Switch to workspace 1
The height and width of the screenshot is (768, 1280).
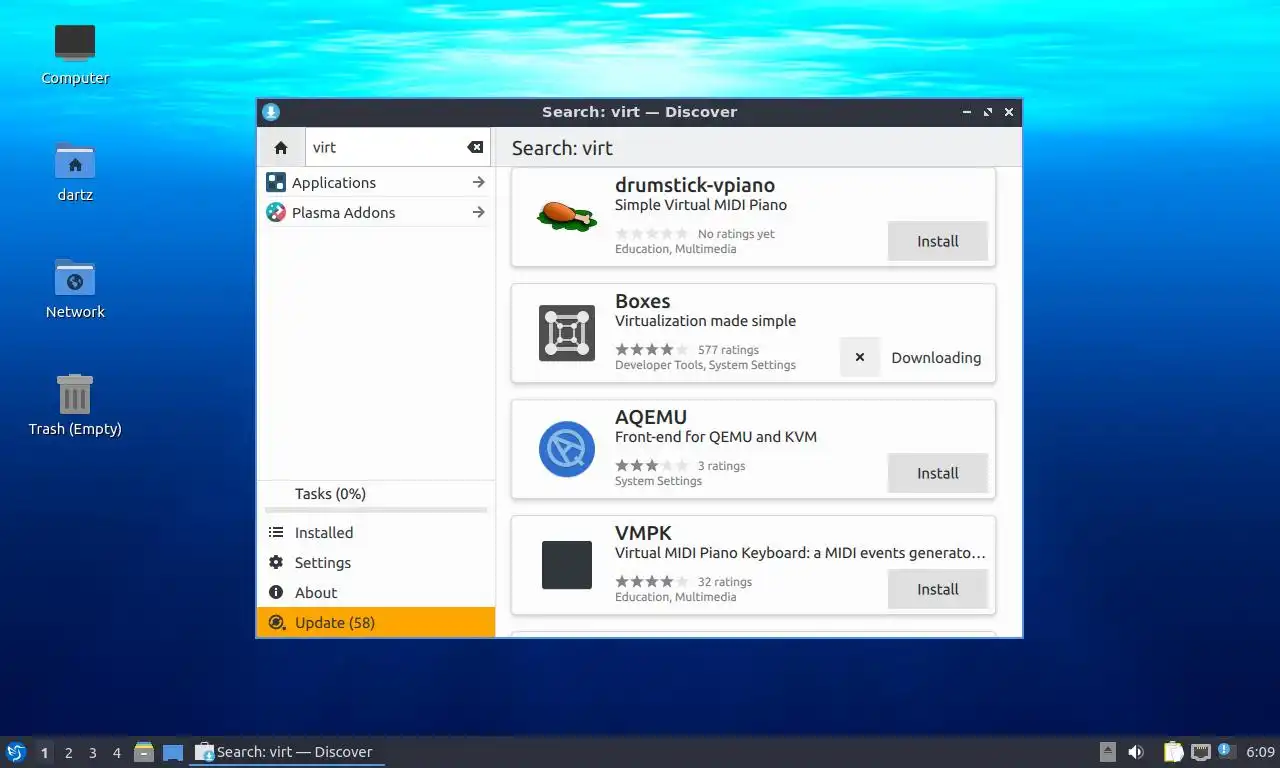pyautogui.click(x=44, y=753)
